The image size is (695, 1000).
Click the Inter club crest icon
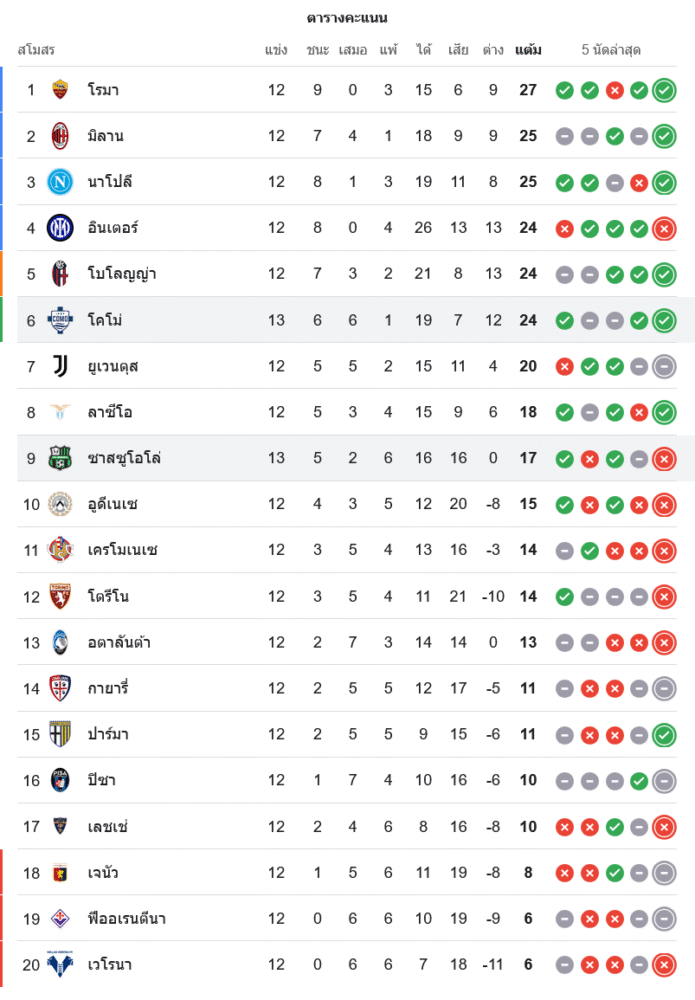tap(60, 228)
